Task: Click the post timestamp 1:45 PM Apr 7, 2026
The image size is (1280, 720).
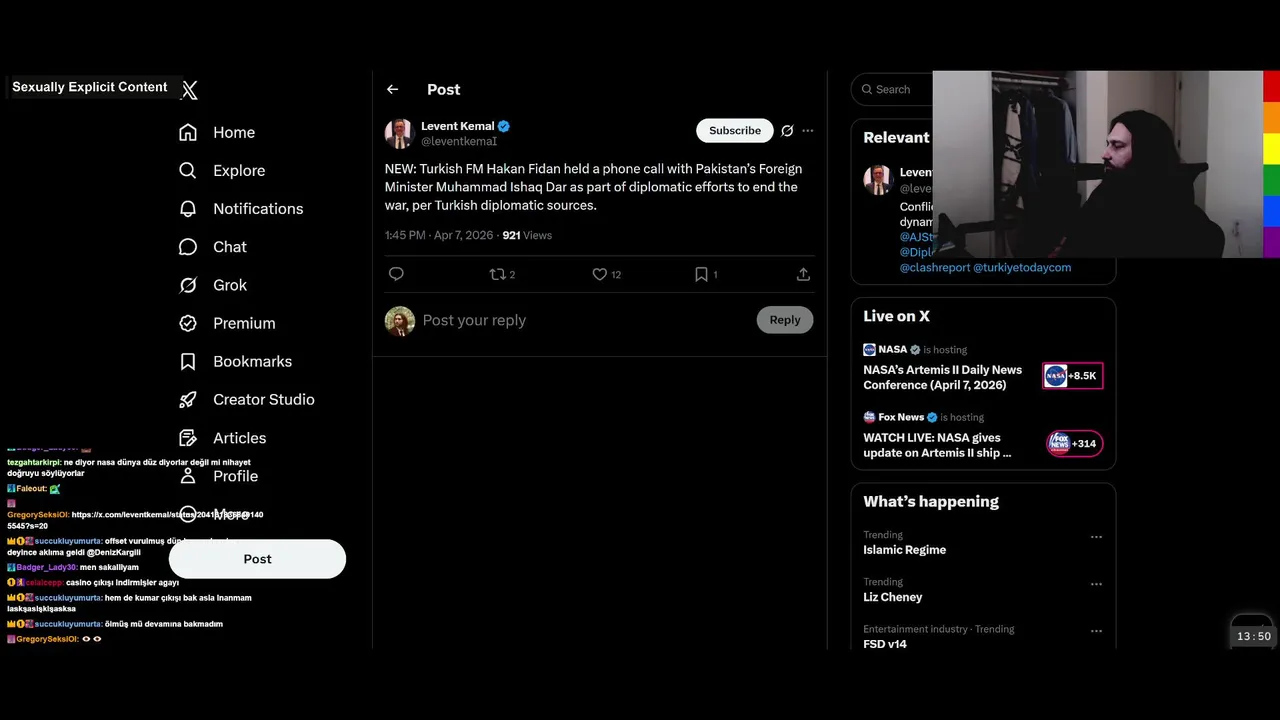Action: coord(439,235)
